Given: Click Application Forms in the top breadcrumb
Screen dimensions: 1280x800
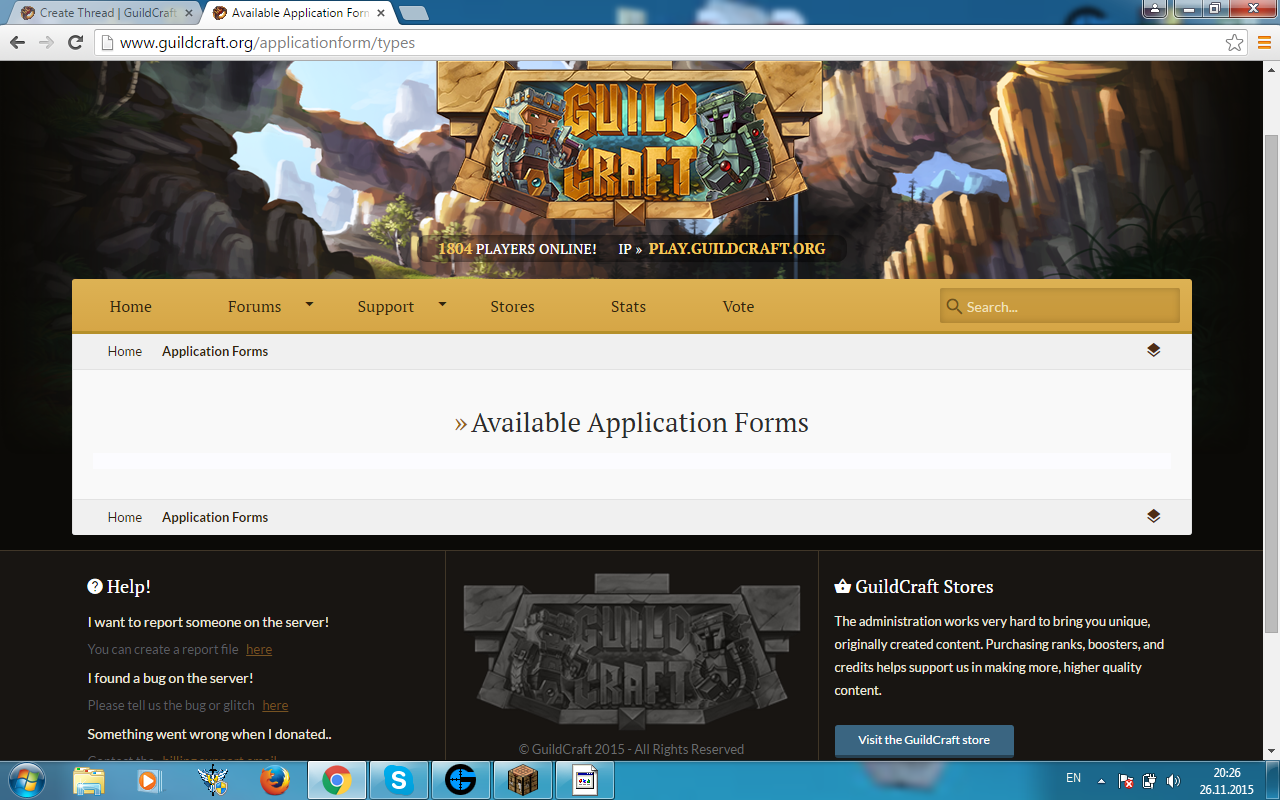Looking at the screenshot, I should 215,351.
